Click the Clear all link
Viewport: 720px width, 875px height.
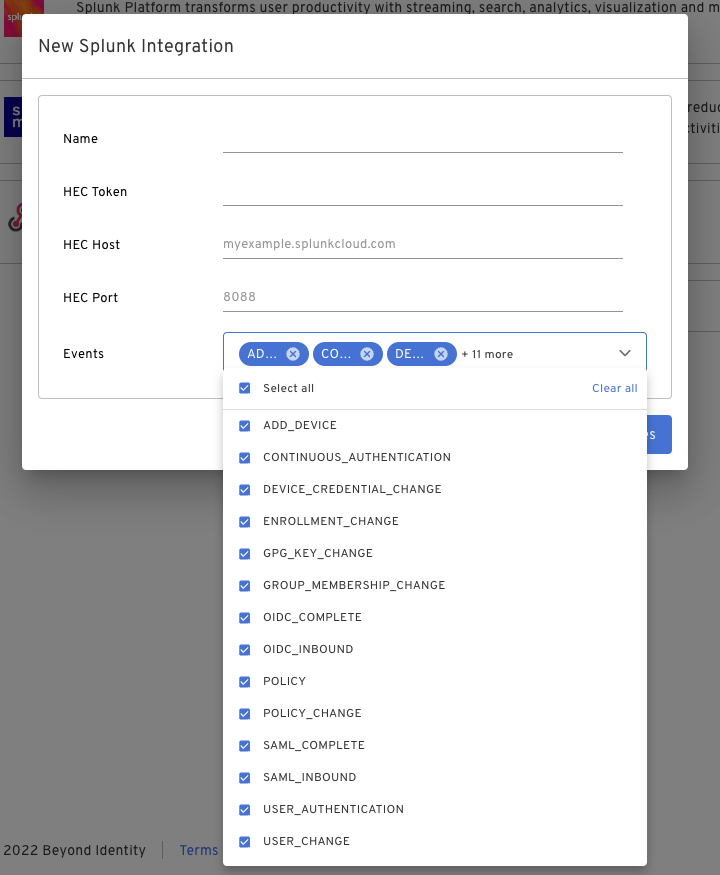tap(614, 388)
